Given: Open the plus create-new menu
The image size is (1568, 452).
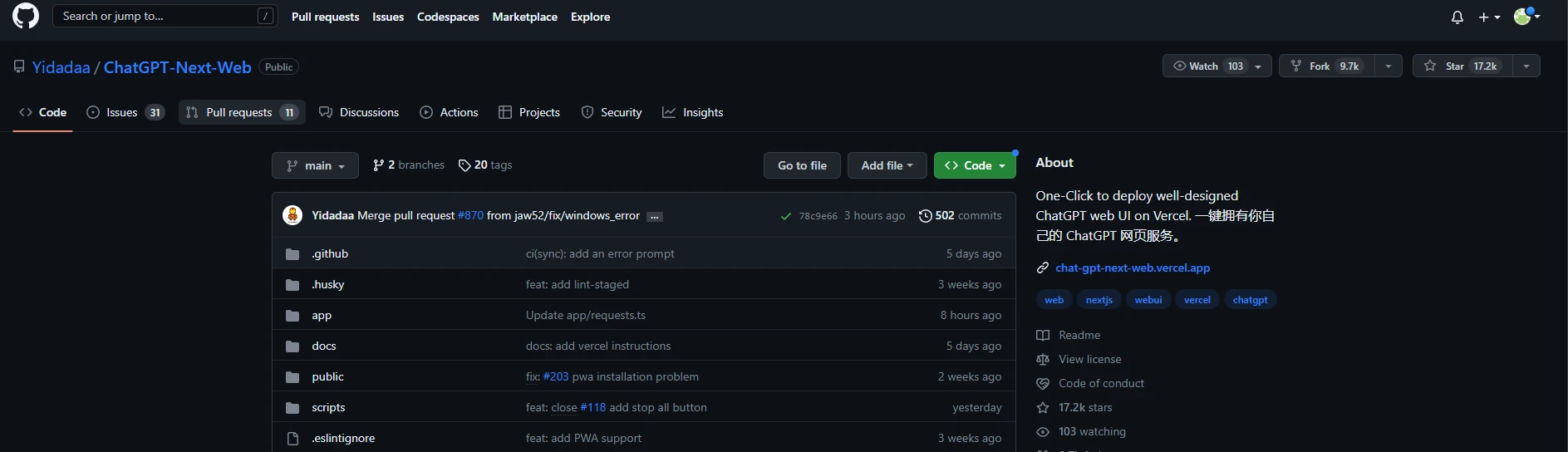Looking at the screenshot, I should click(1489, 17).
